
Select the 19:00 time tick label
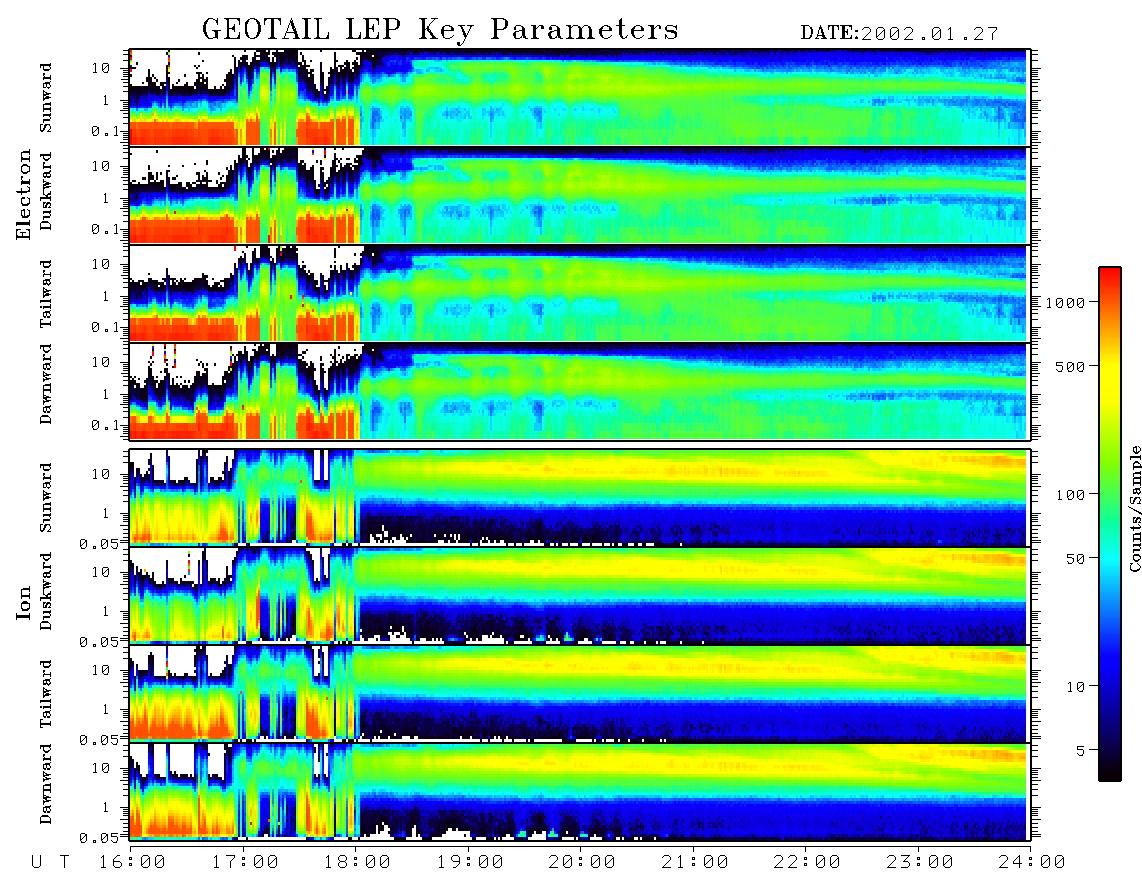(470, 862)
